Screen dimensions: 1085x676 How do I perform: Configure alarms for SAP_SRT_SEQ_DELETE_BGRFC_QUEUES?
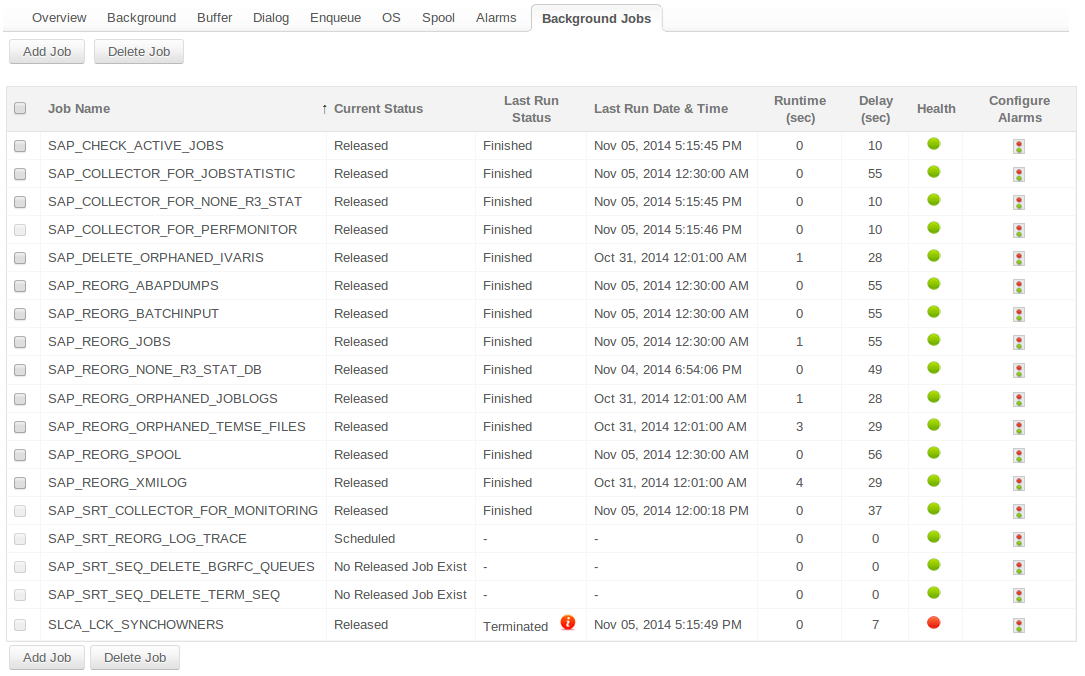point(1019,567)
